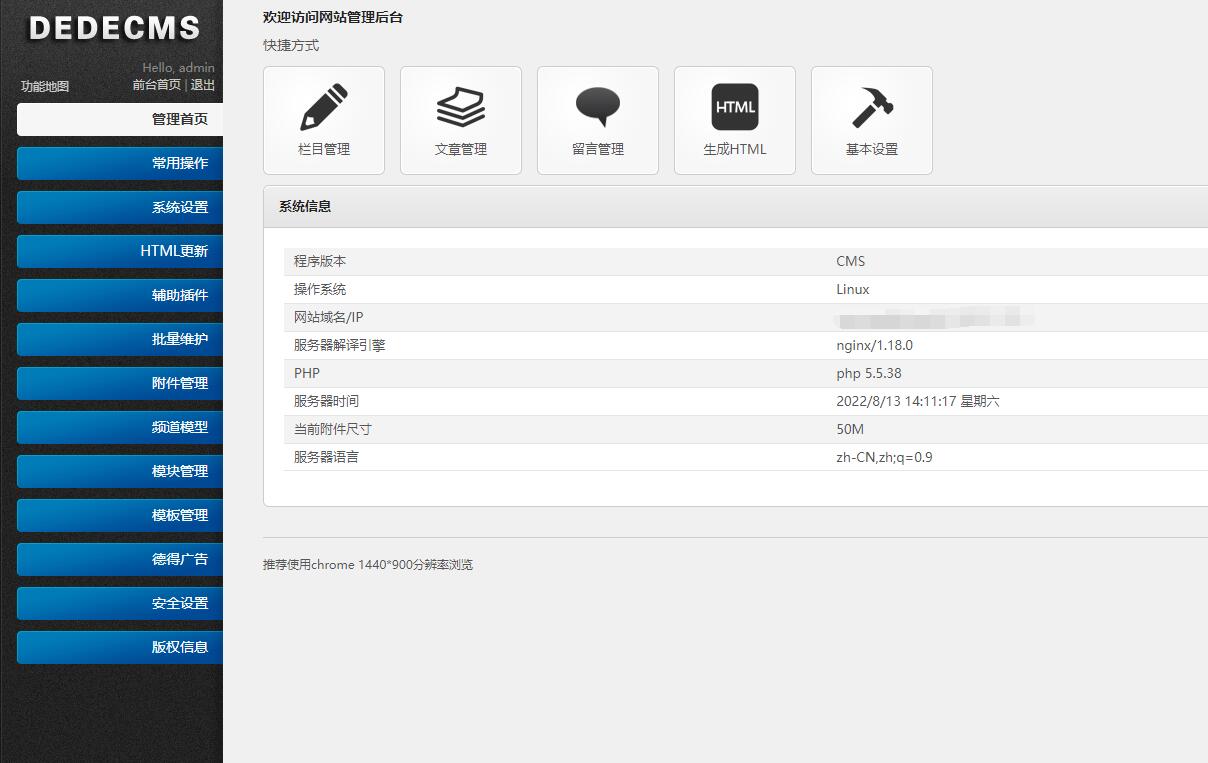The width and height of the screenshot is (1208, 763).
Task: Open 频道模型 in the sidebar
Action: 120,427
